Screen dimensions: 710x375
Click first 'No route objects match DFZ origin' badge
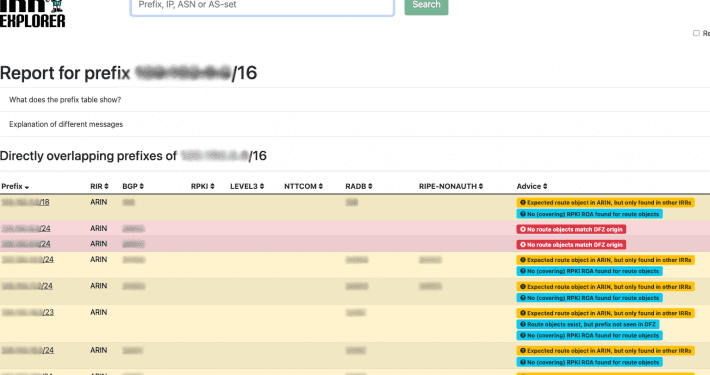pos(571,229)
